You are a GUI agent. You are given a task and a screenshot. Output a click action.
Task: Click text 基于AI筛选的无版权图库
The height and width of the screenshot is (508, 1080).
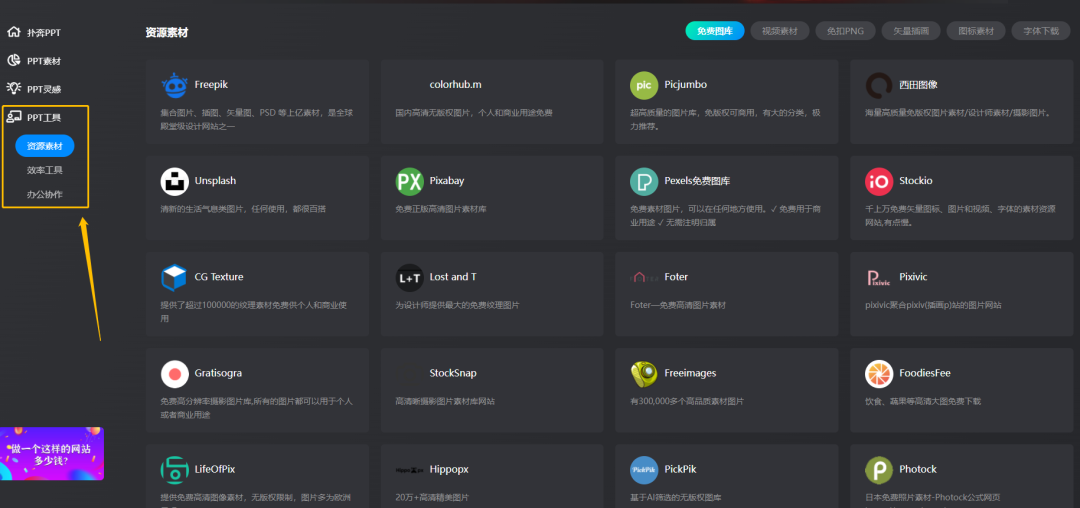coord(676,497)
